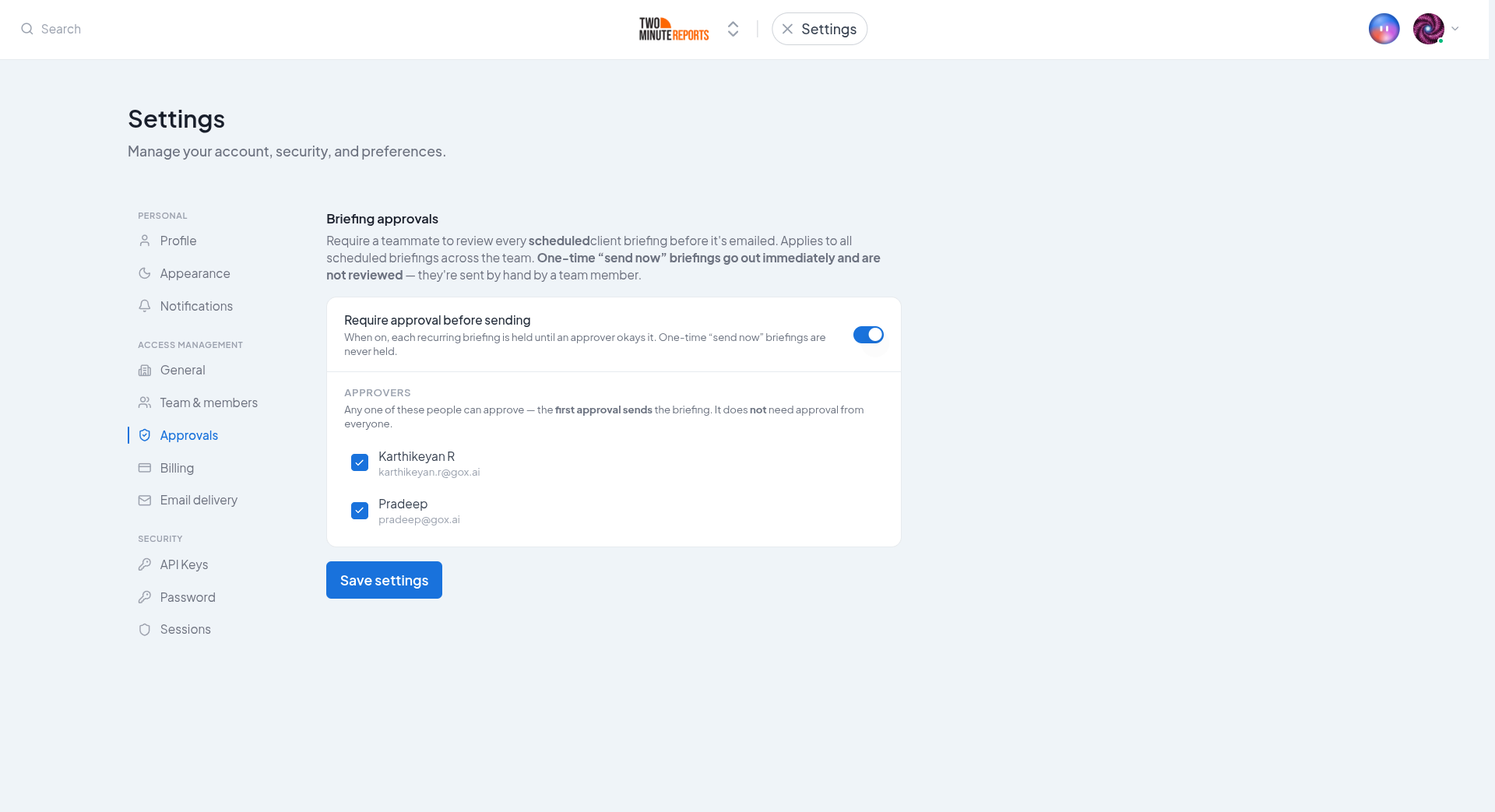The height and width of the screenshot is (812, 1495).
Task: Close the Settings pill in header
Action: coord(787,29)
